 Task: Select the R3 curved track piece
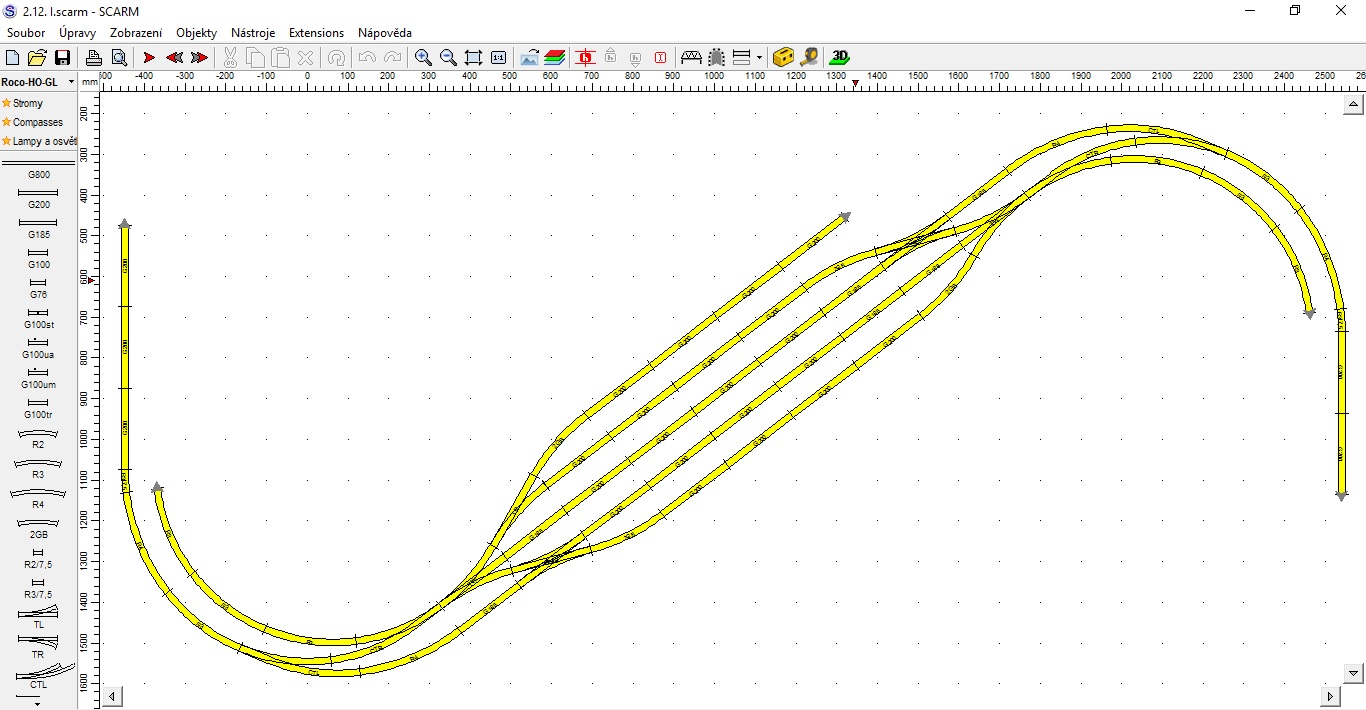(38, 467)
